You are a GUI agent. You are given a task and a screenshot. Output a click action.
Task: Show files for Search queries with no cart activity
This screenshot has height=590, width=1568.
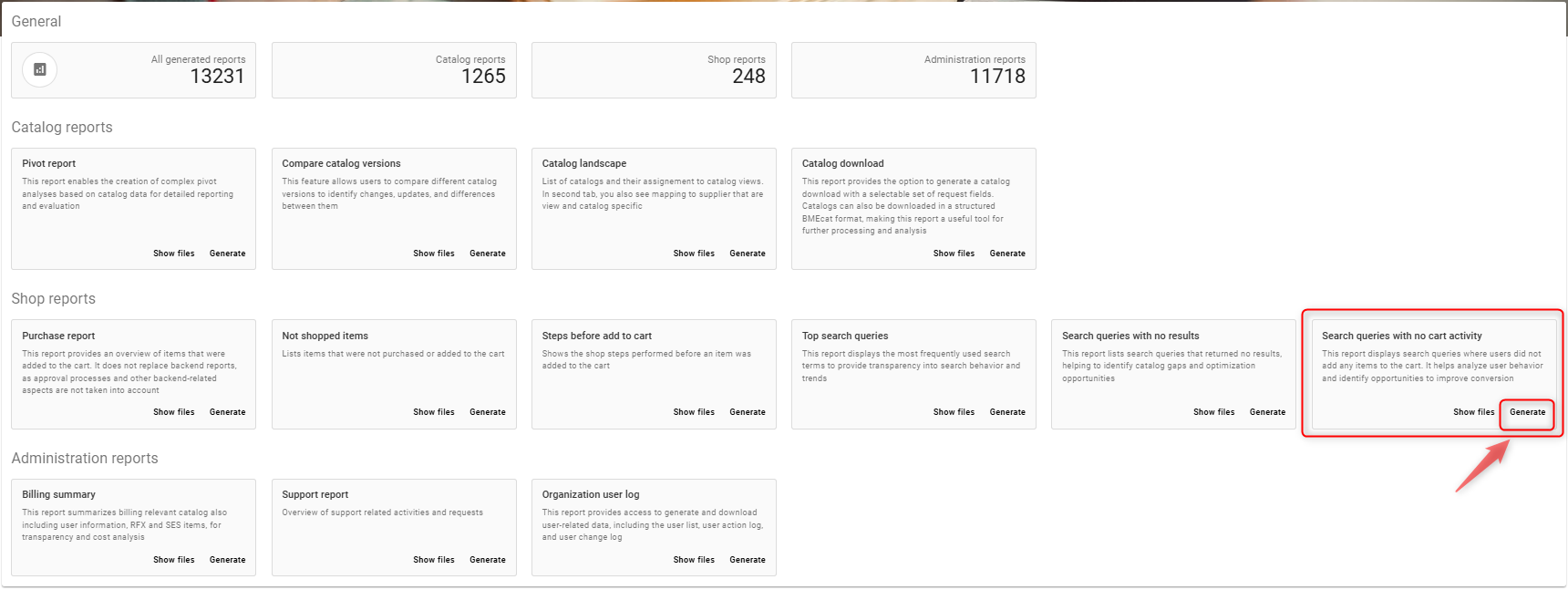(1473, 412)
